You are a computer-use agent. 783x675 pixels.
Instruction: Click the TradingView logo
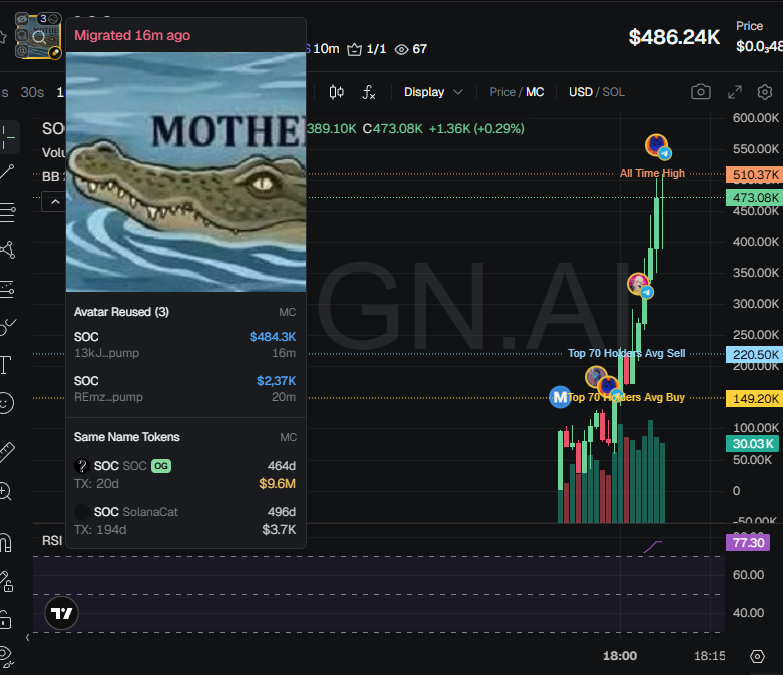tap(61, 613)
